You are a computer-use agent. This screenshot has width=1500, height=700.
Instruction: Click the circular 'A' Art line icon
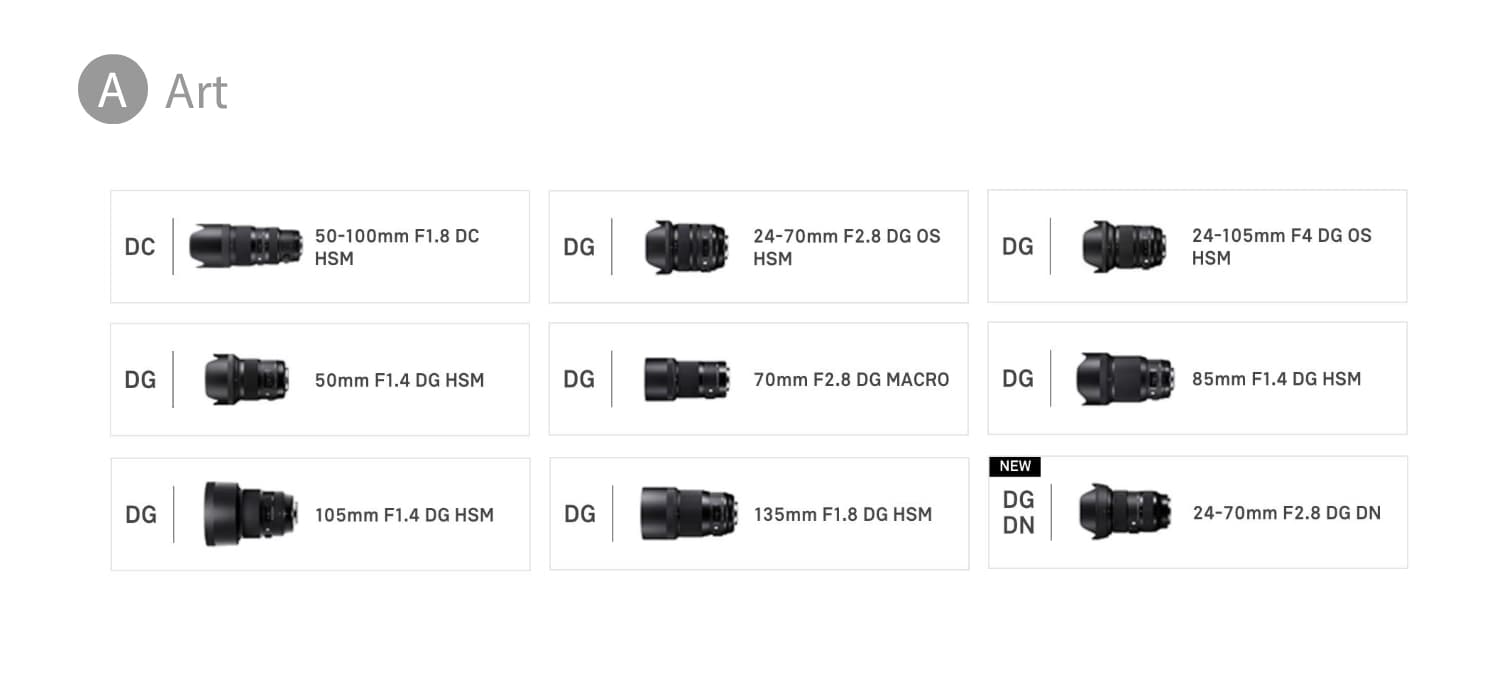(113, 89)
